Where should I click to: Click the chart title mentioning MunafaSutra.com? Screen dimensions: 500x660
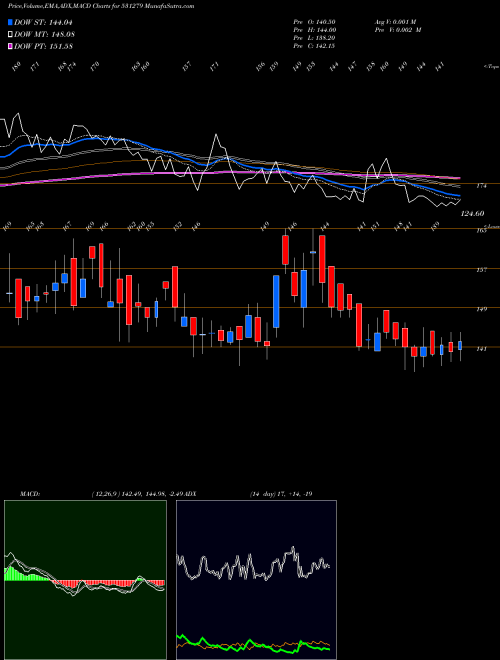(x=101, y=7)
